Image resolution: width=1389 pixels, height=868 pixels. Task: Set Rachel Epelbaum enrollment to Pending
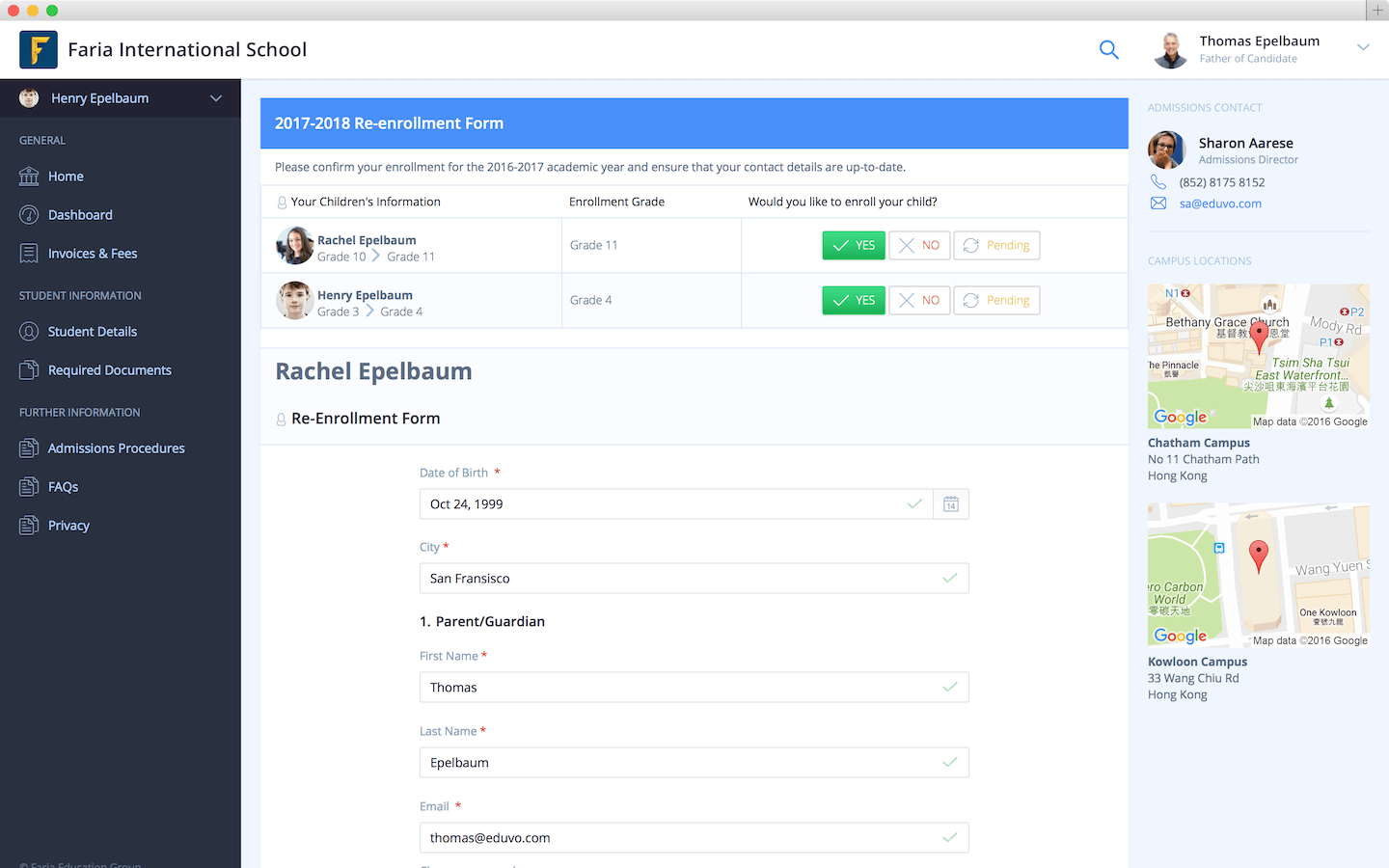tap(996, 245)
